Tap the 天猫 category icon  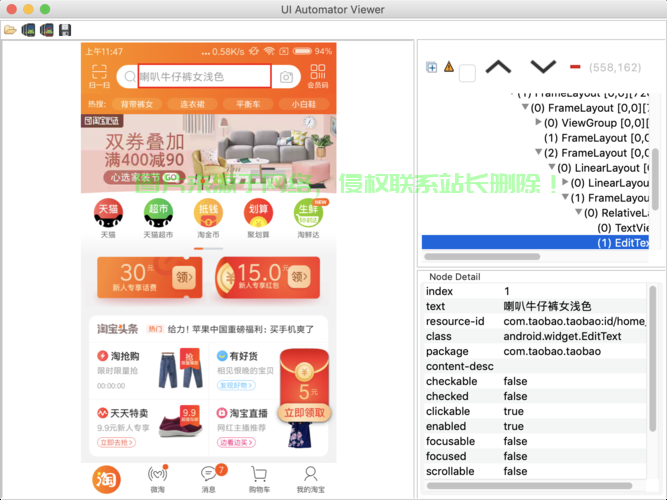click(x=108, y=218)
